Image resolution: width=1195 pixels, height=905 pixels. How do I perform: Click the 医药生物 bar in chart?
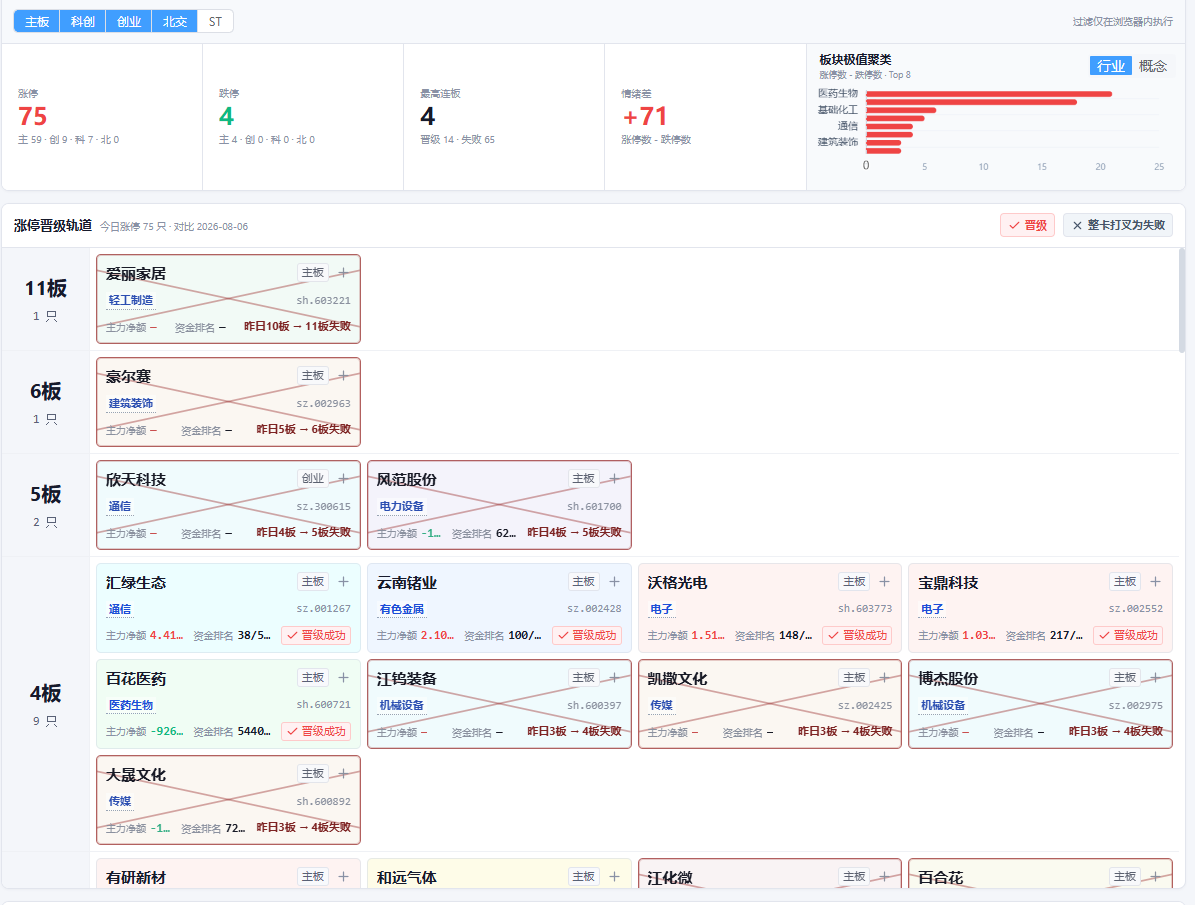[988, 94]
